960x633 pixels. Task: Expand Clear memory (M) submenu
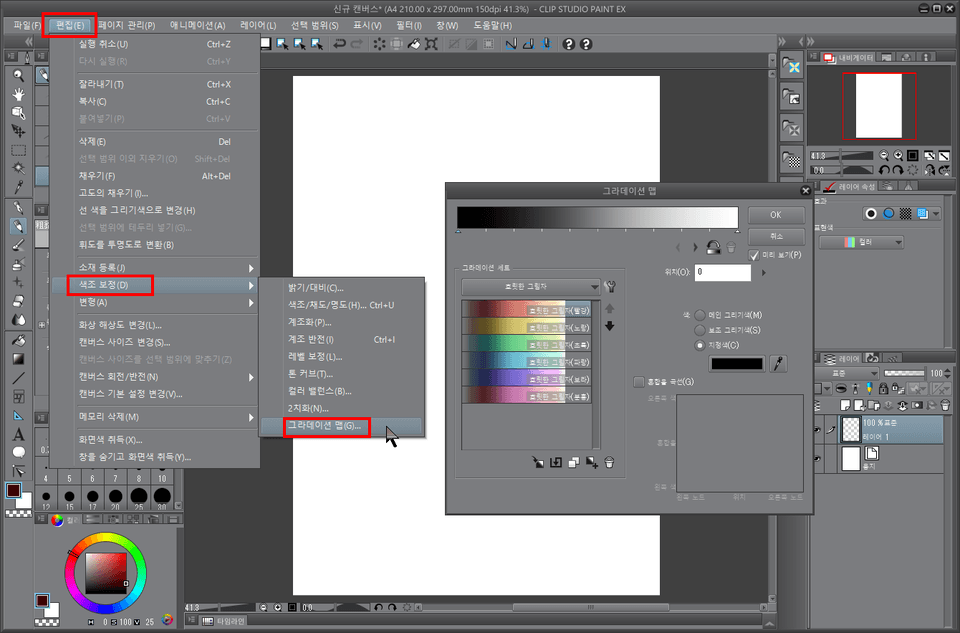click(x=251, y=418)
